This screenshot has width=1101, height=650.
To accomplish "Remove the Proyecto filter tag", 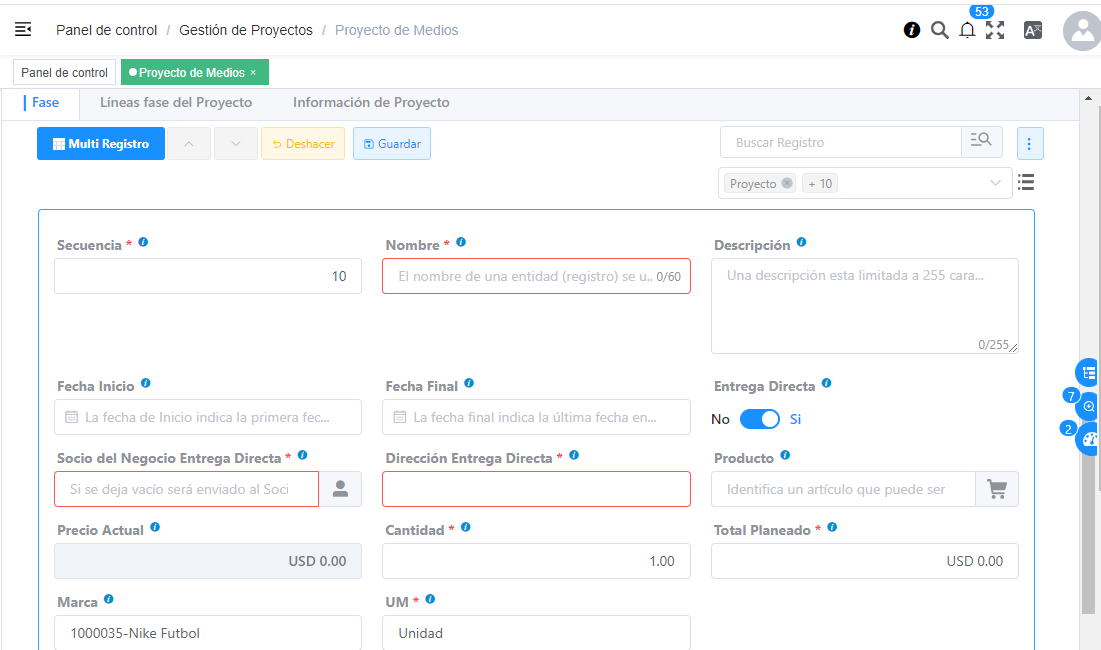I will click(787, 184).
